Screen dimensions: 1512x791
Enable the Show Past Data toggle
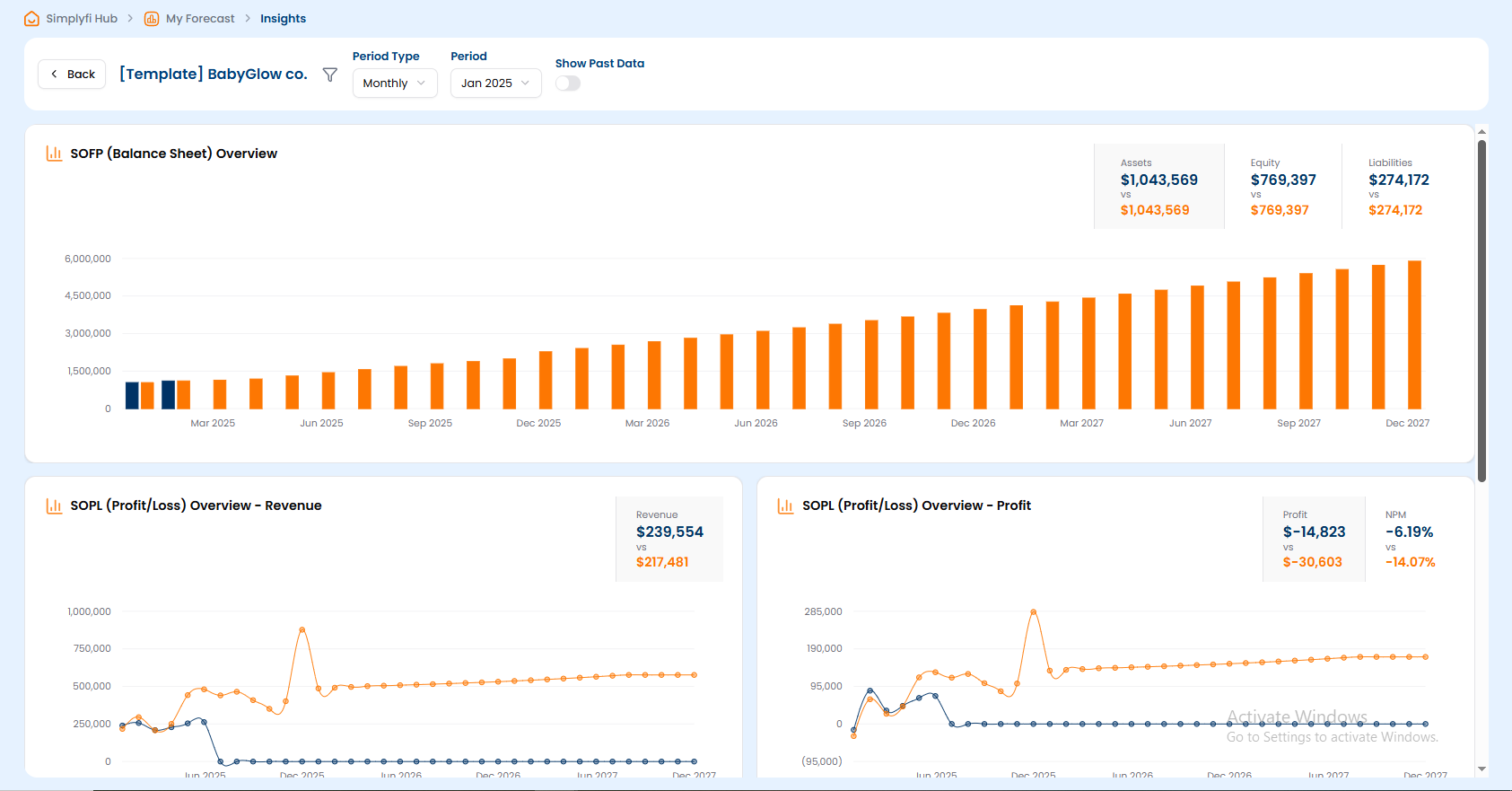point(568,83)
